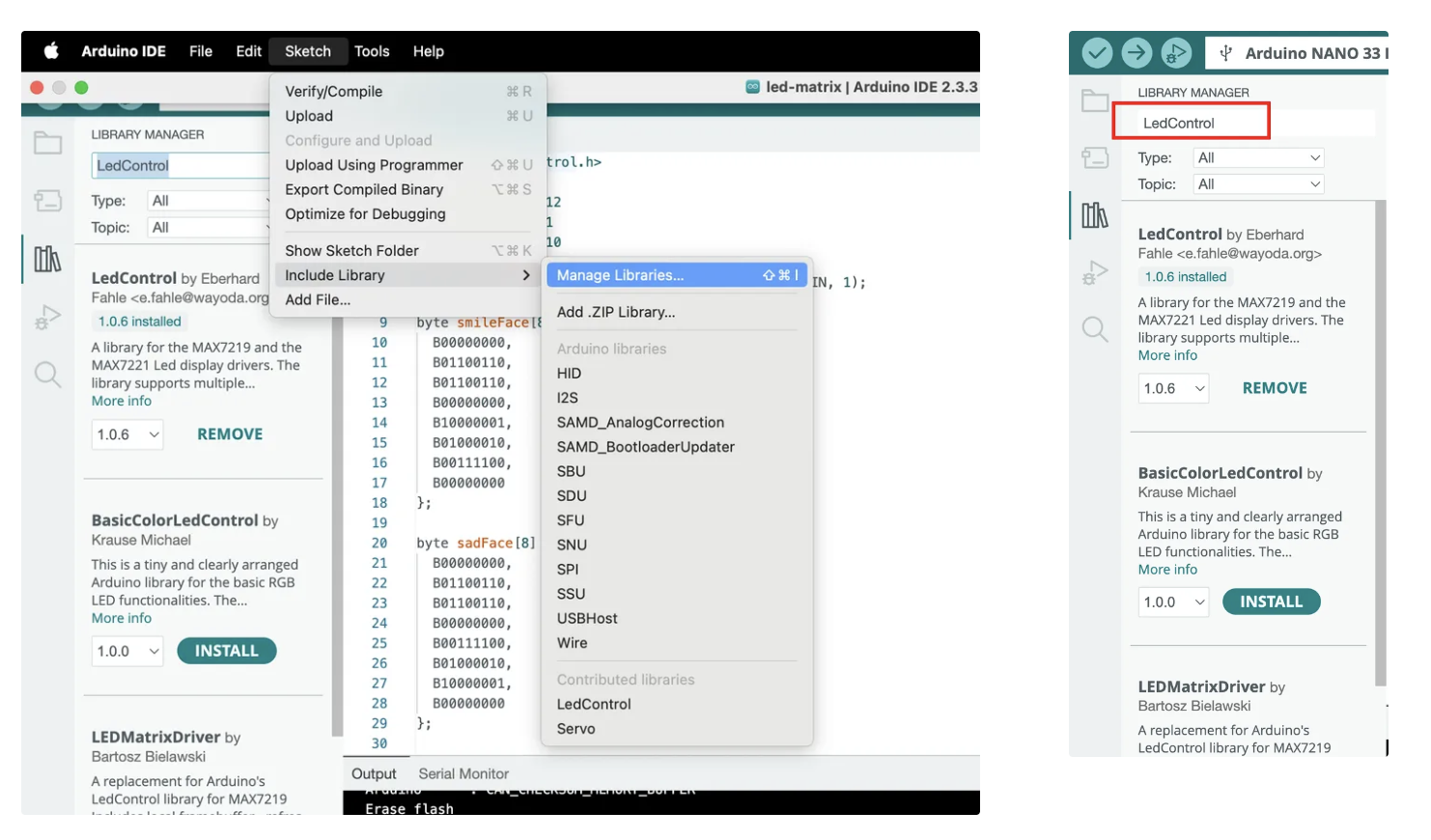
Task: Open Debug icon in right panel sidebar
Action: (1094, 273)
